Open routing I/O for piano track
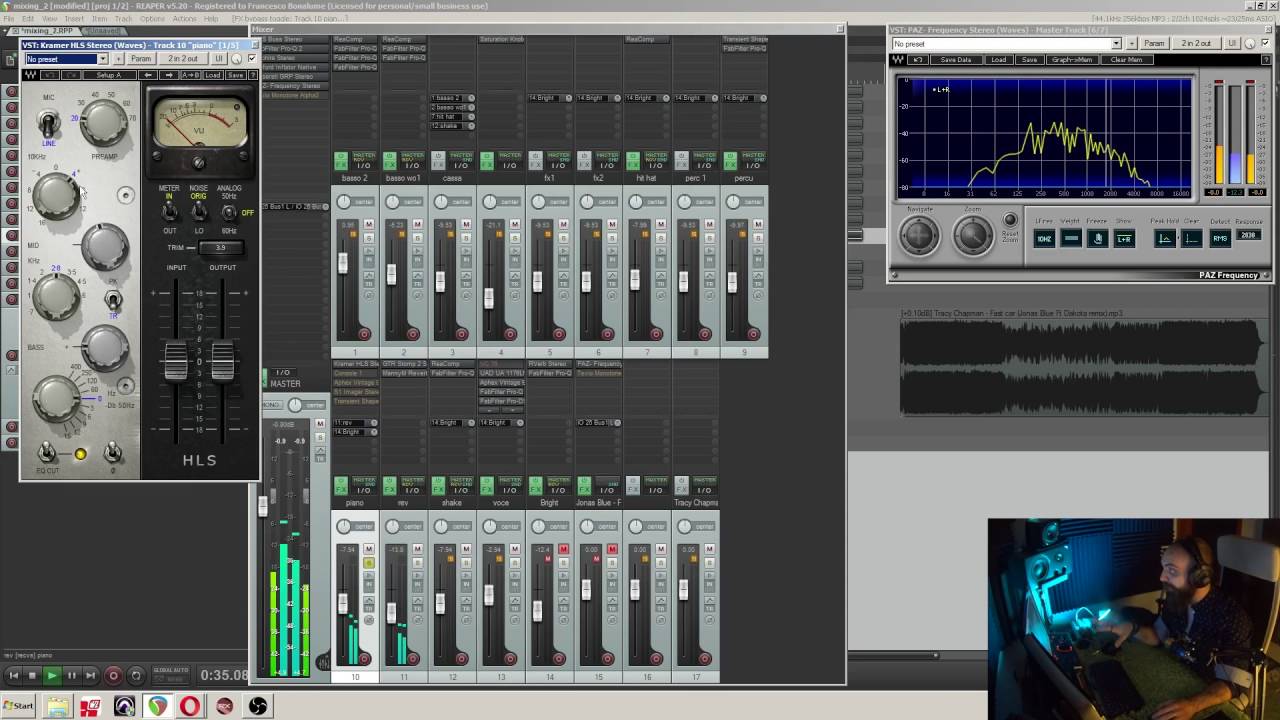 point(364,490)
